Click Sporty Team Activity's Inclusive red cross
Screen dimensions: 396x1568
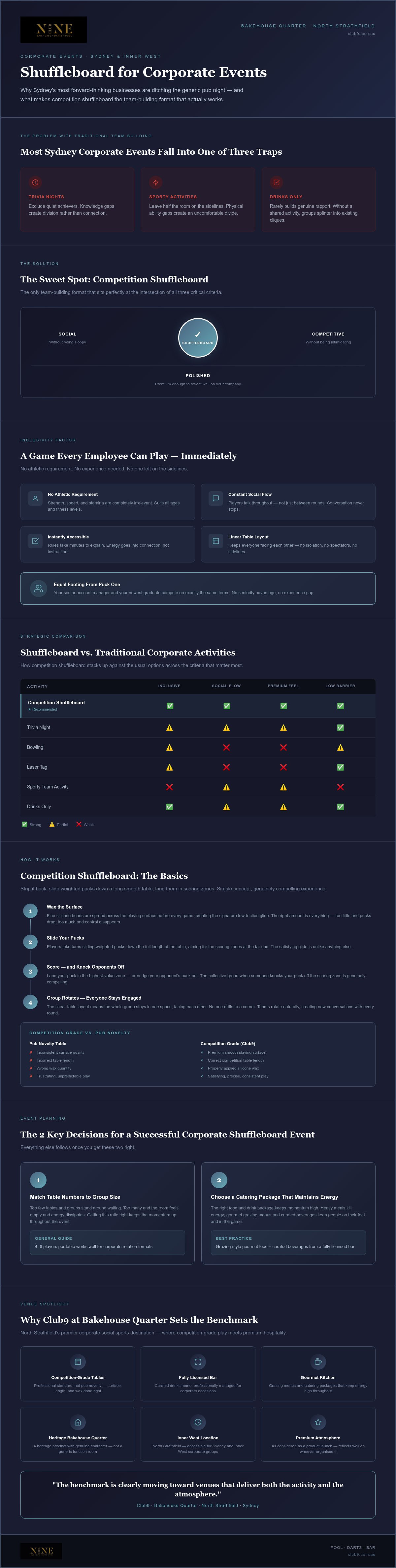click(169, 787)
